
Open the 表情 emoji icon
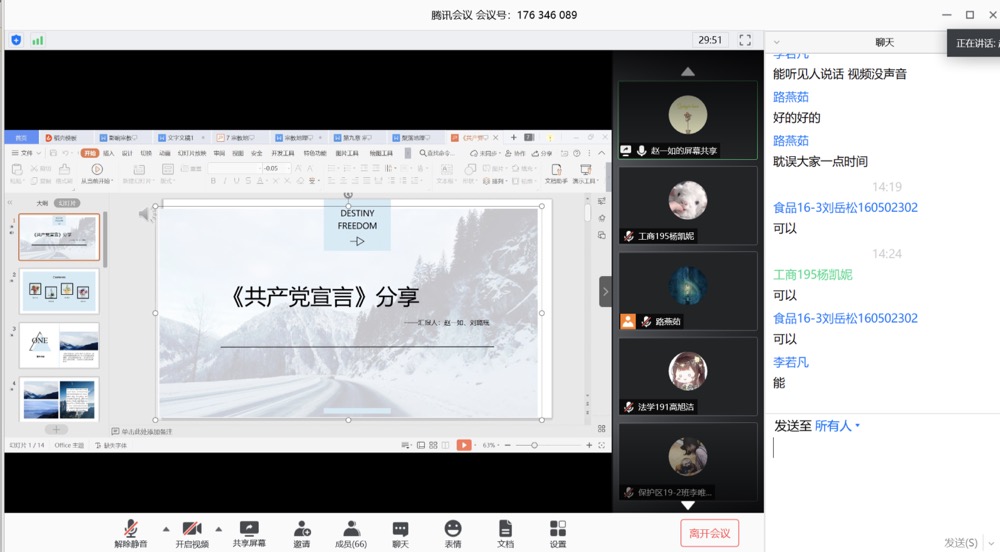pyautogui.click(x=453, y=534)
